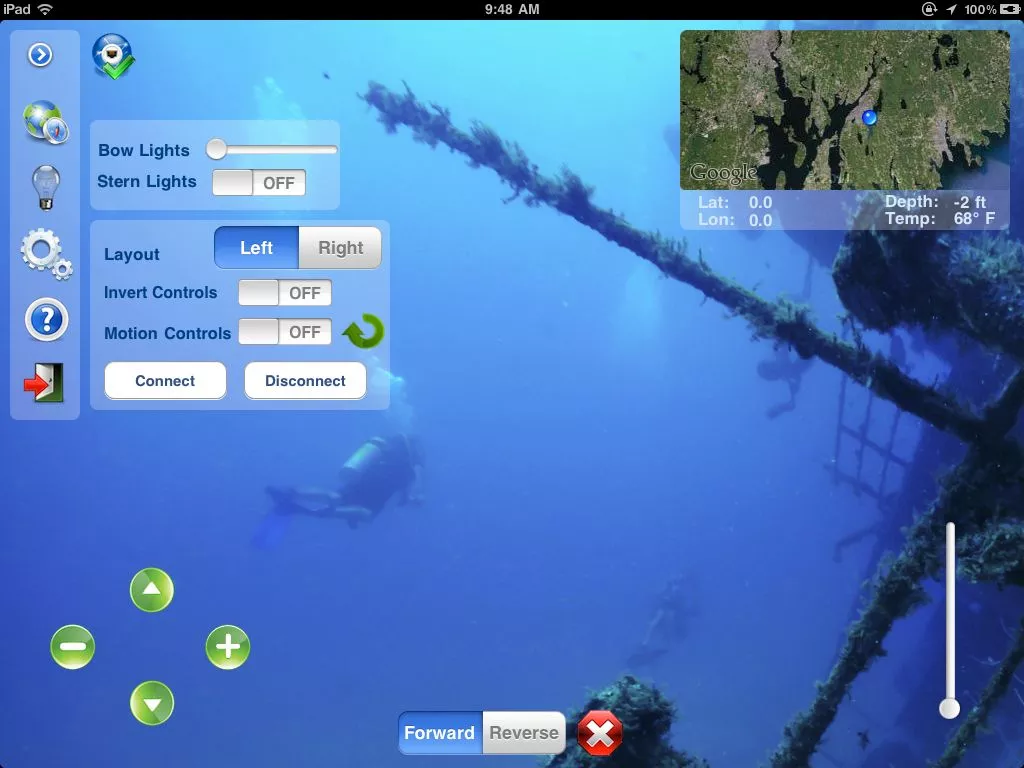Image resolution: width=1024 pixels, height=768 pixels.
Task: Select the Right layout option
Action: tap(340, 248)
